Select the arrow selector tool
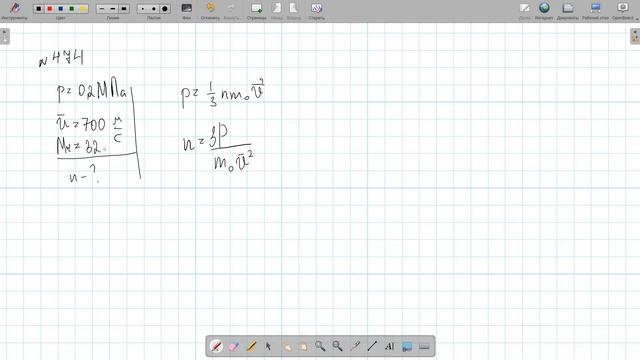The image size is (640, 360). pos(268,347)
